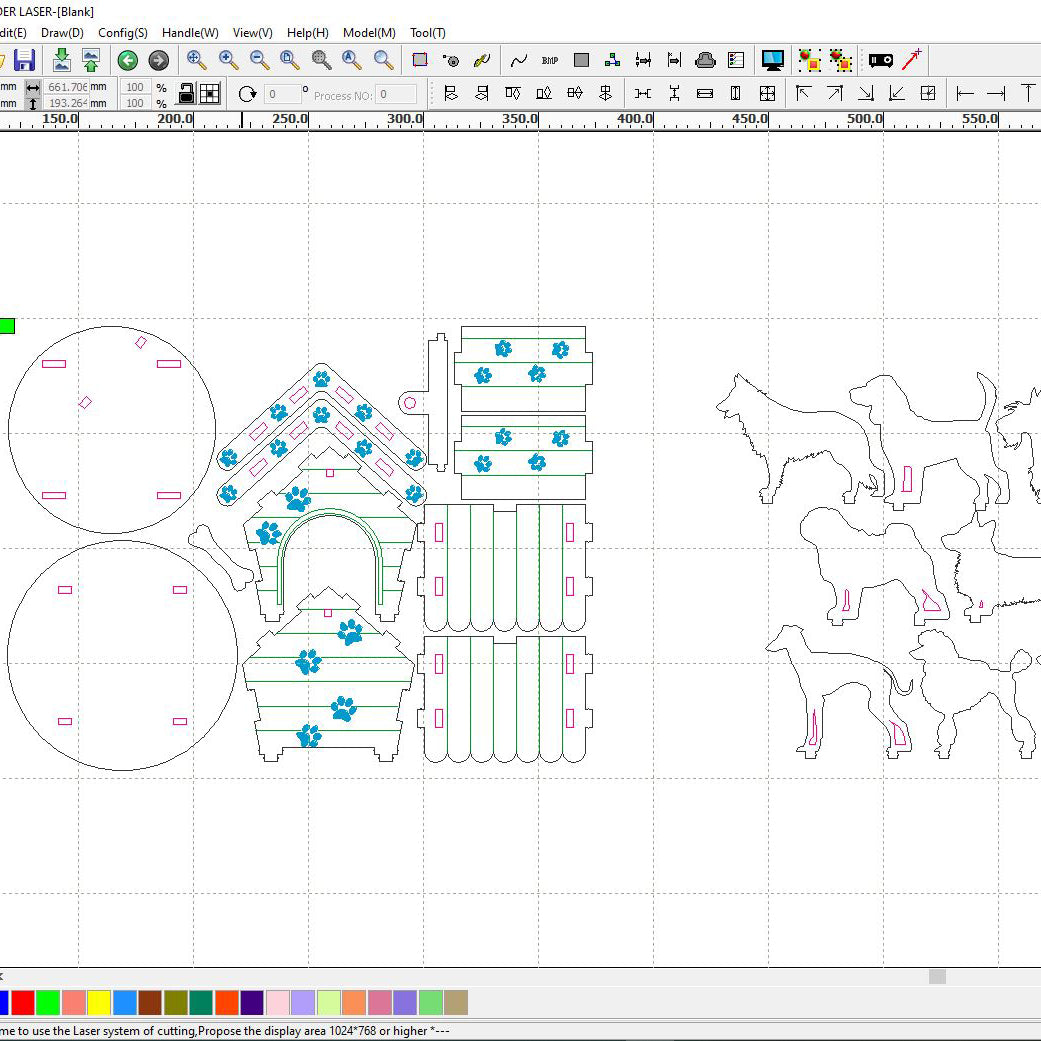
Task: Select the zoom out magnifier tool
Action: click(x=260, y=60)
